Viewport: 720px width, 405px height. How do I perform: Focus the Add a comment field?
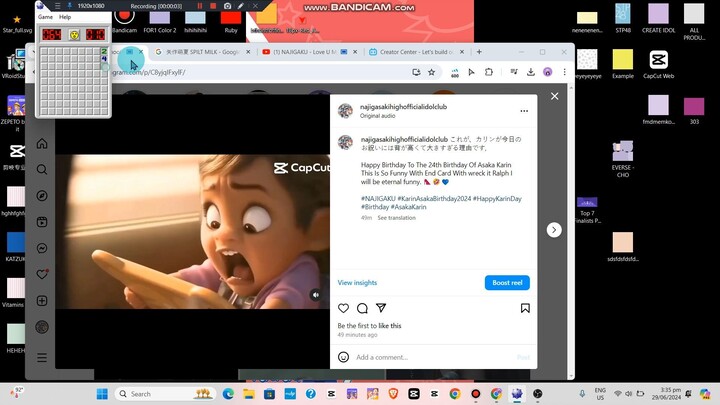(434, 357)
